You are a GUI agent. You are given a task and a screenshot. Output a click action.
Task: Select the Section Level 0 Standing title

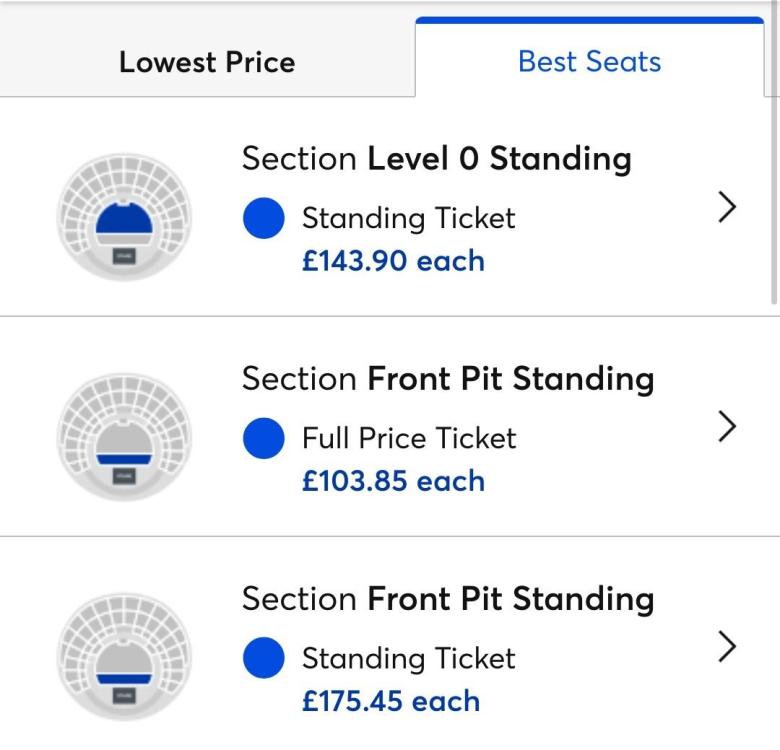[x=437, y=158]
